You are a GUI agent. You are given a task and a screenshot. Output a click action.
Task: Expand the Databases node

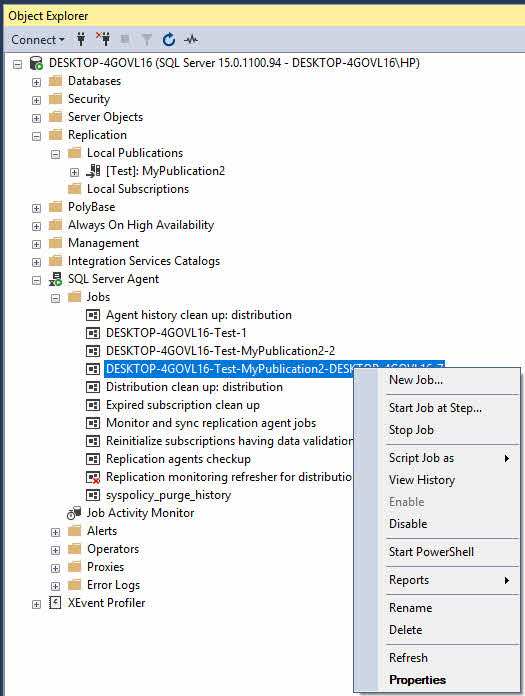pyautogui.click(x=36, y=83)
